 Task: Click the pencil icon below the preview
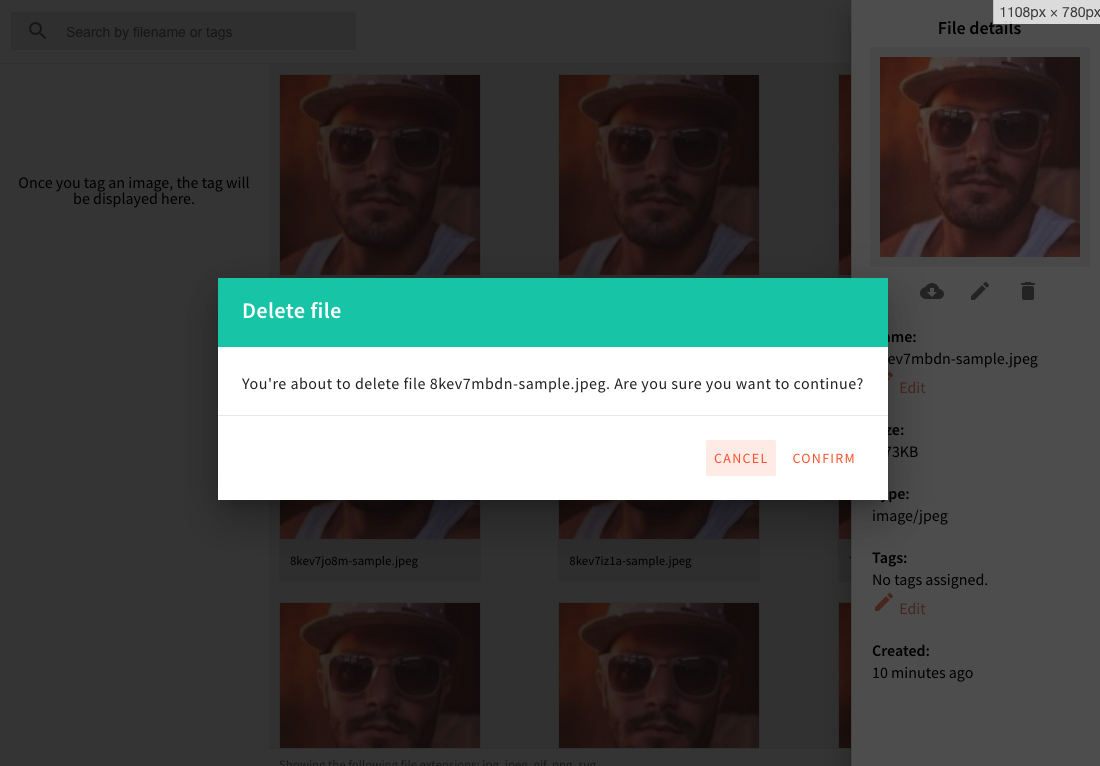[x=980, y=291]
